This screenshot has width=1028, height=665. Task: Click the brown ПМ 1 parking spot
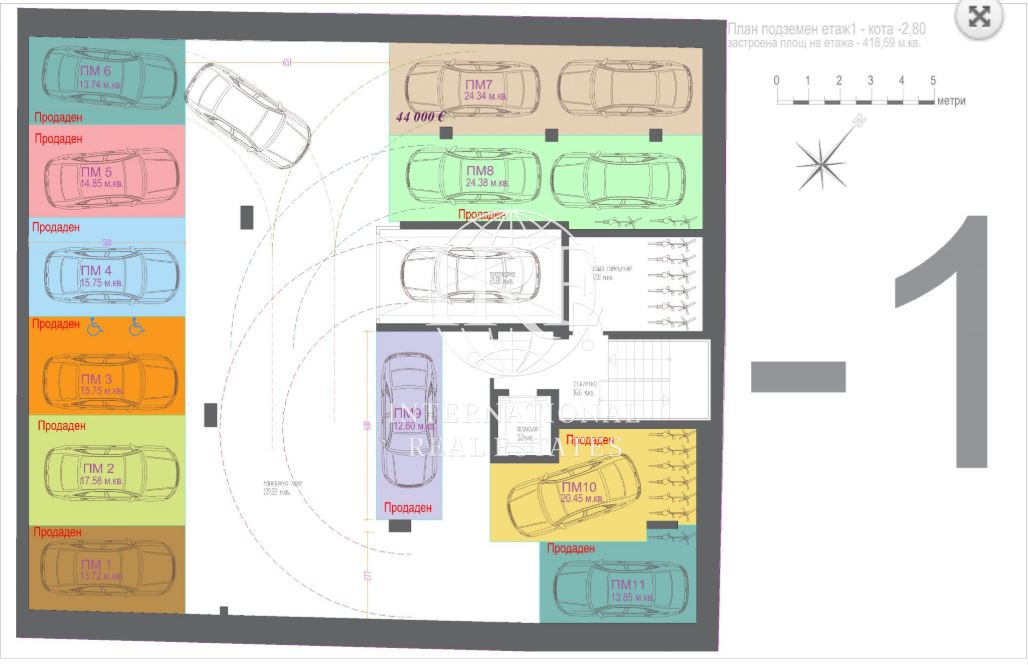pyautogui.click(x=107, y=569)
